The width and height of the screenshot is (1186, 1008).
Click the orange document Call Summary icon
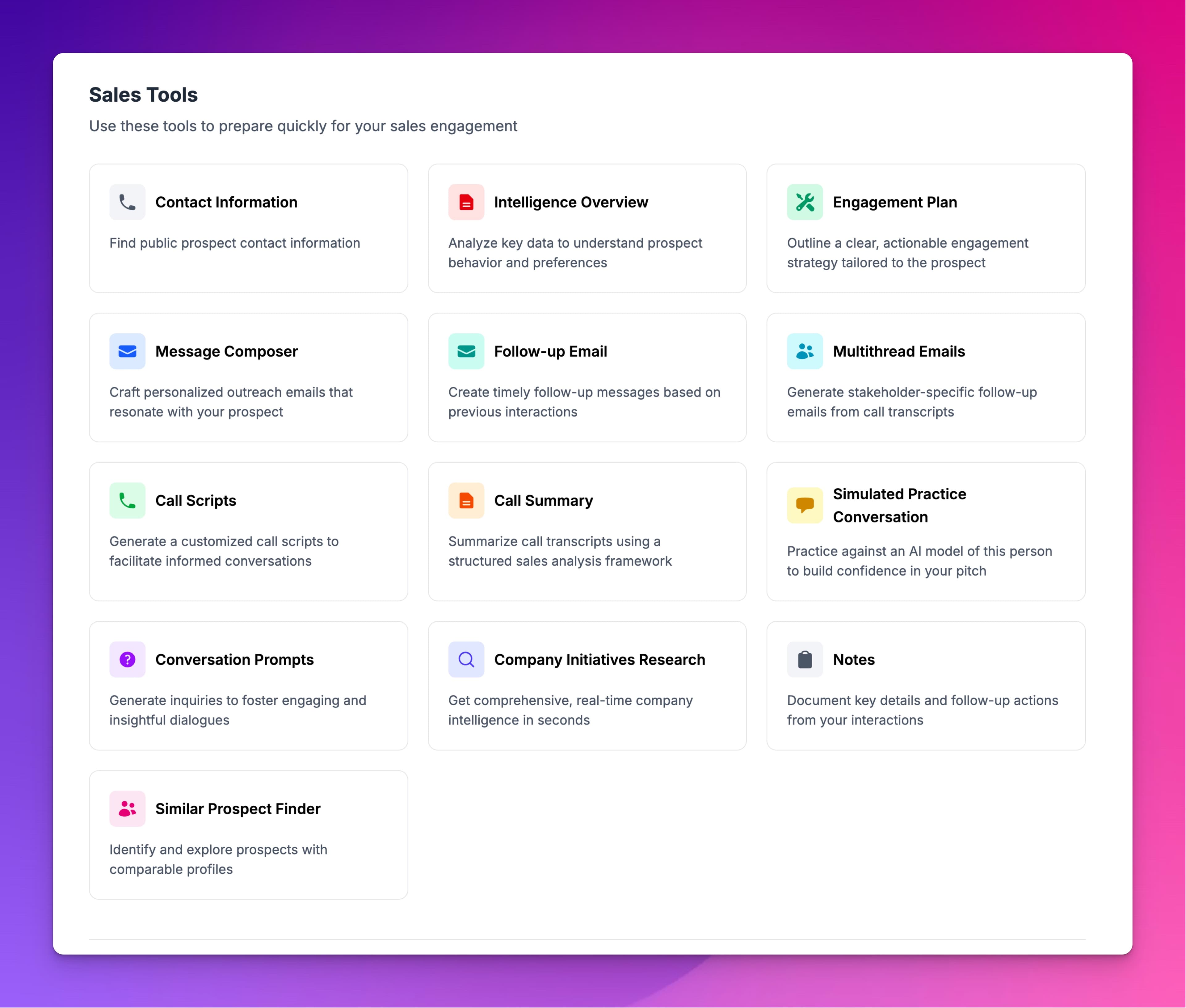(x=466, y=500)
